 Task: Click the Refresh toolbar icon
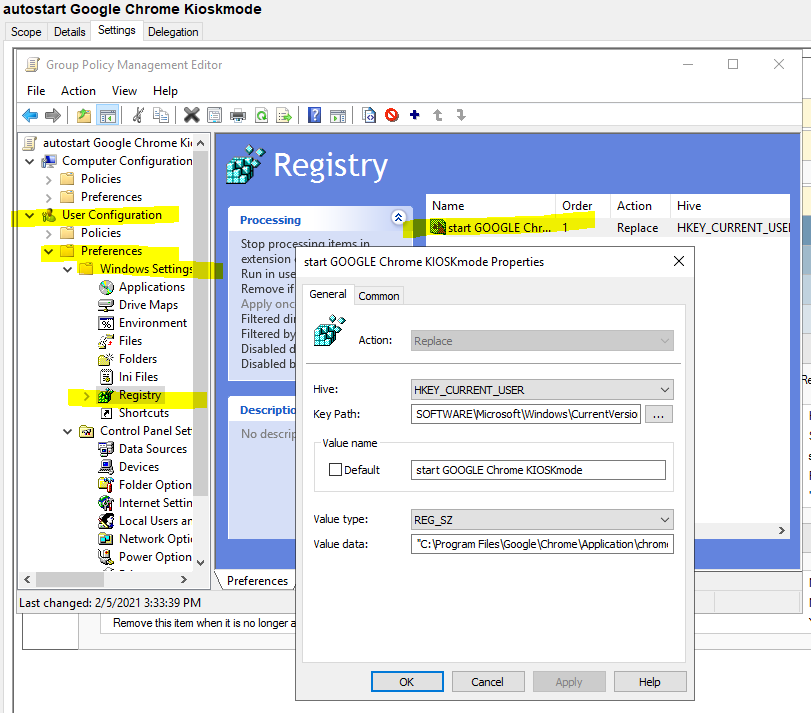(262, 115)
